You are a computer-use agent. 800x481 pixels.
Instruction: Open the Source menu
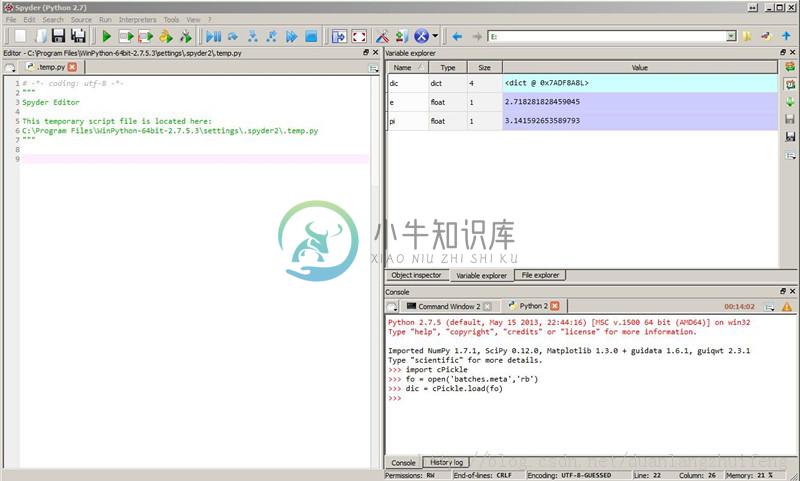pos(81,19)
